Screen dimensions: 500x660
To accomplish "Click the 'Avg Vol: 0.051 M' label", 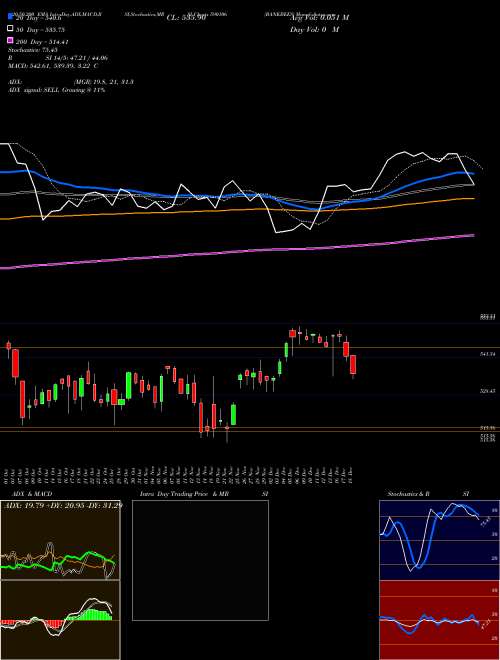I will pyautogui.click(x=319, y=18).
